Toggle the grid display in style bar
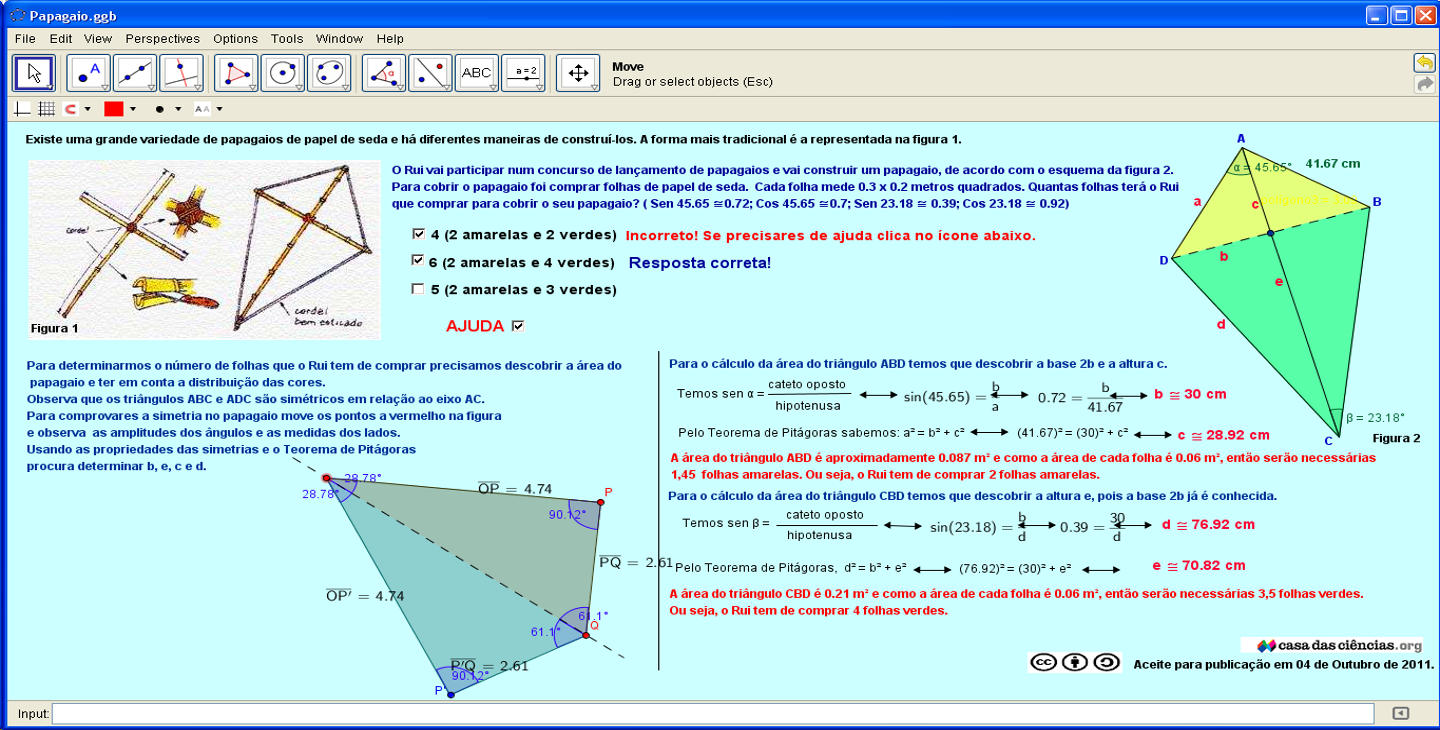This screenshot has height=730, width=1440. click(x=46, y=109)
